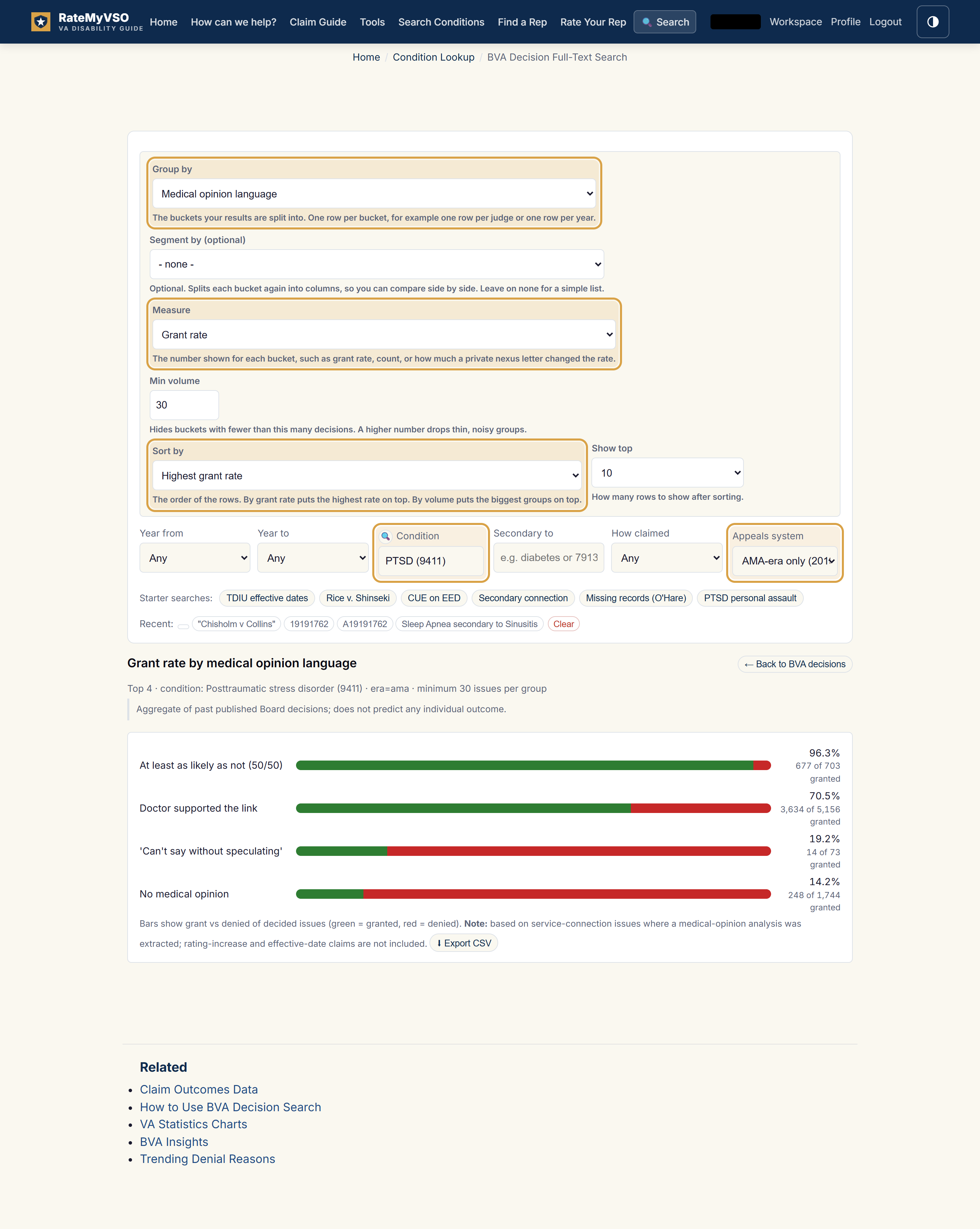Click the 19.2% grant rate value

[824, 839]
